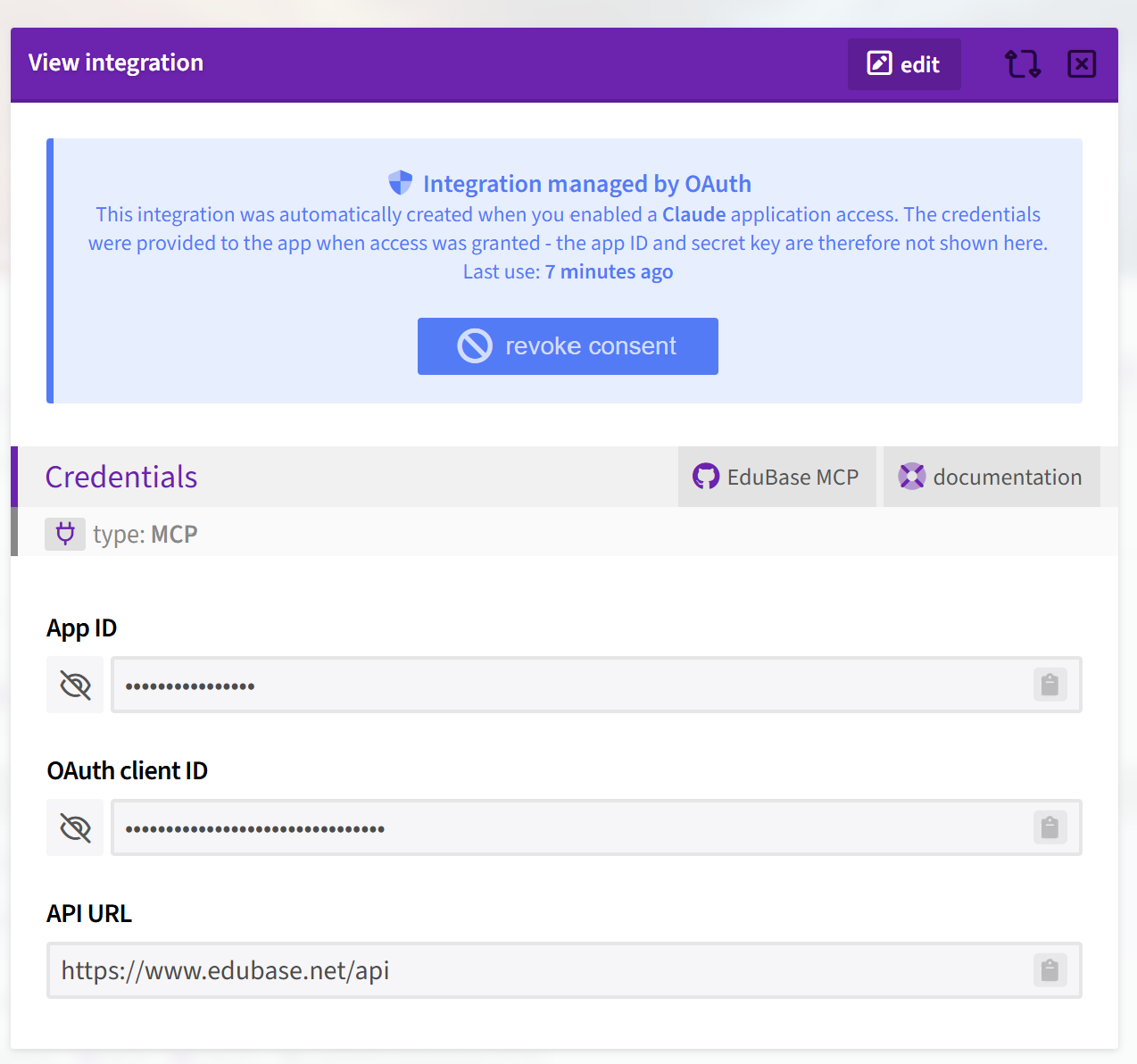Click the "type: MCP" label
The height and width of the screenshot is (1064, 1137).
click(145, 535)
